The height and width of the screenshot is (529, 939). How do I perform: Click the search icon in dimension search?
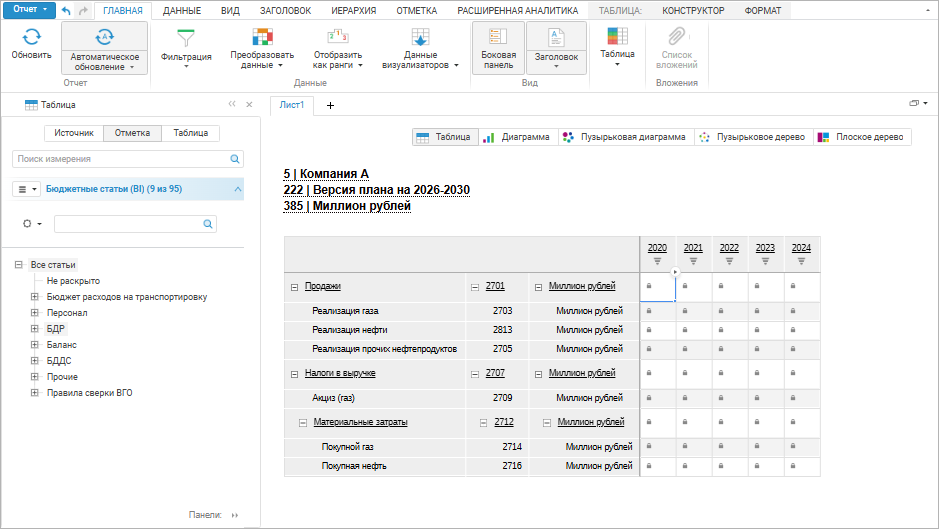[236, 159]
